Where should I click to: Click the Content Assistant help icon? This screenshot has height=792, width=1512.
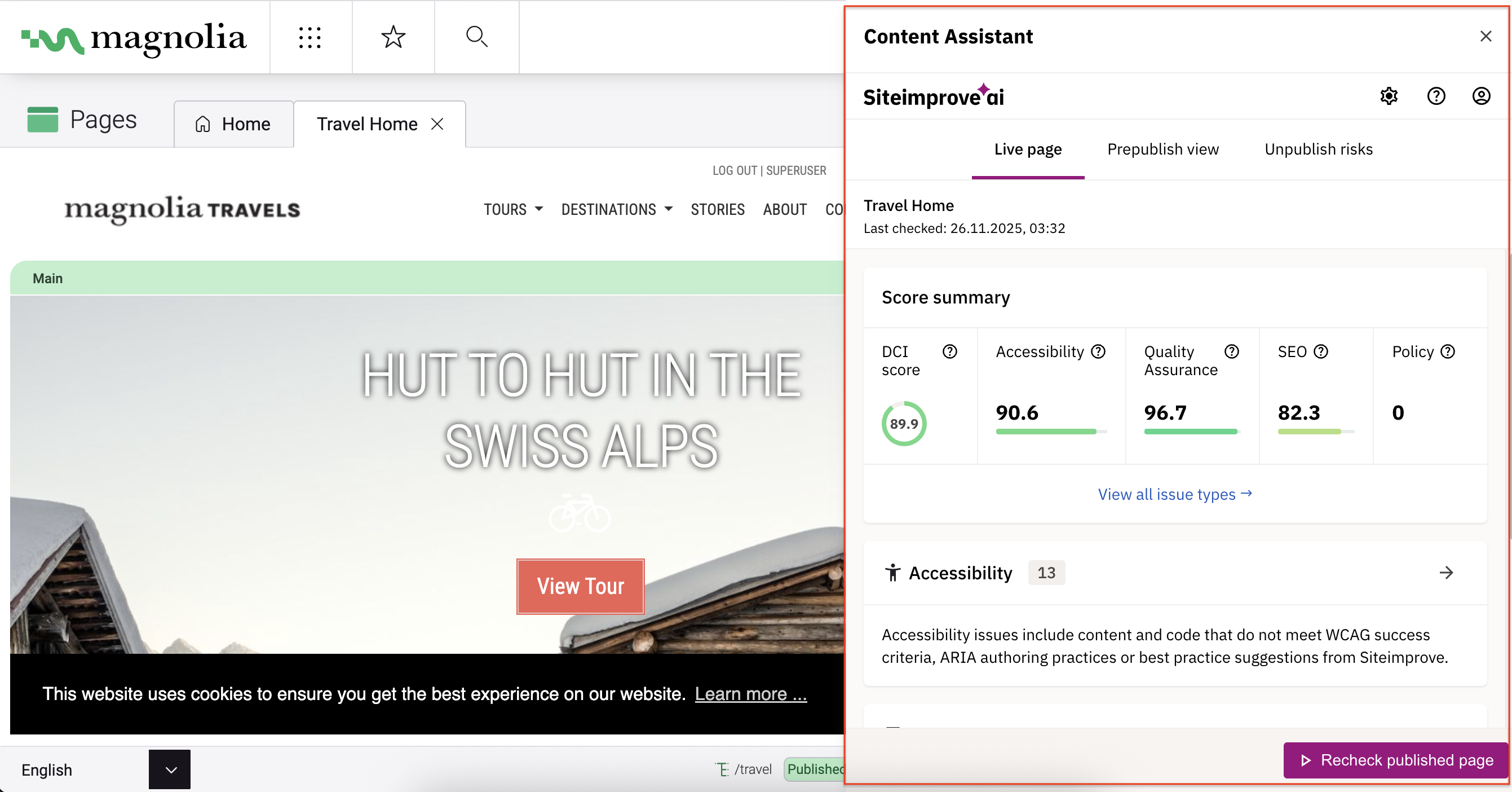[x=1436, y=96]
